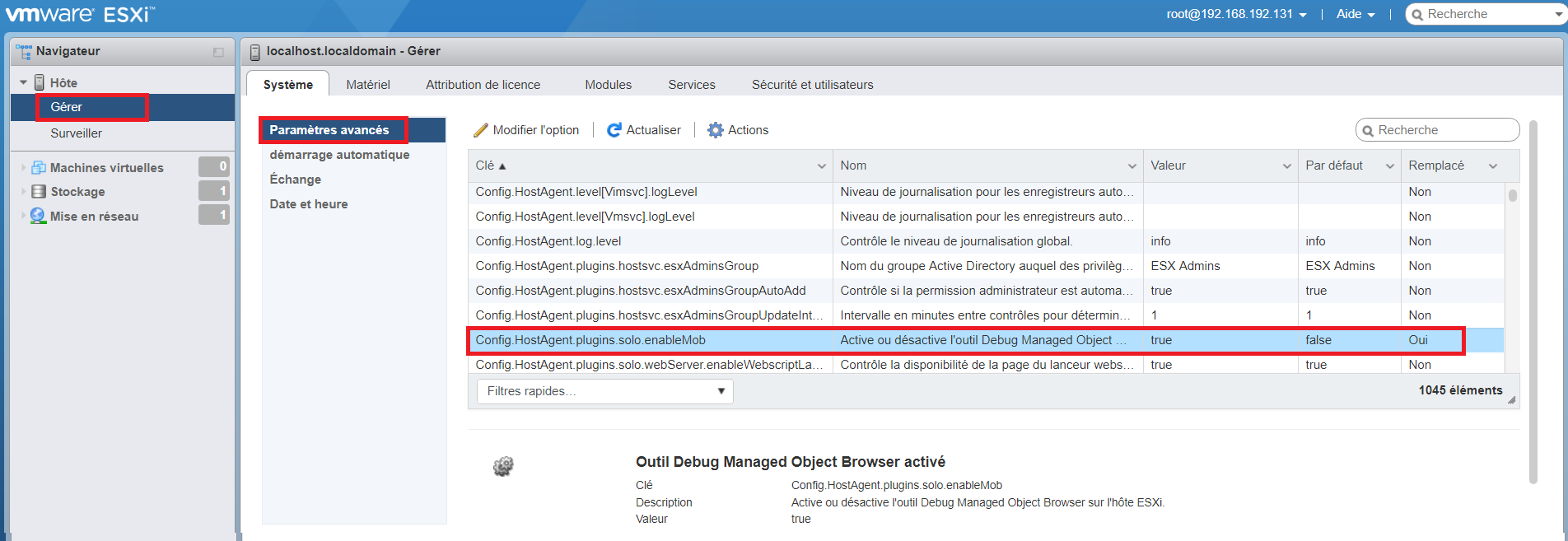
Task: Expand the Machines virtuelles tree node
Action: click(23, 167)
